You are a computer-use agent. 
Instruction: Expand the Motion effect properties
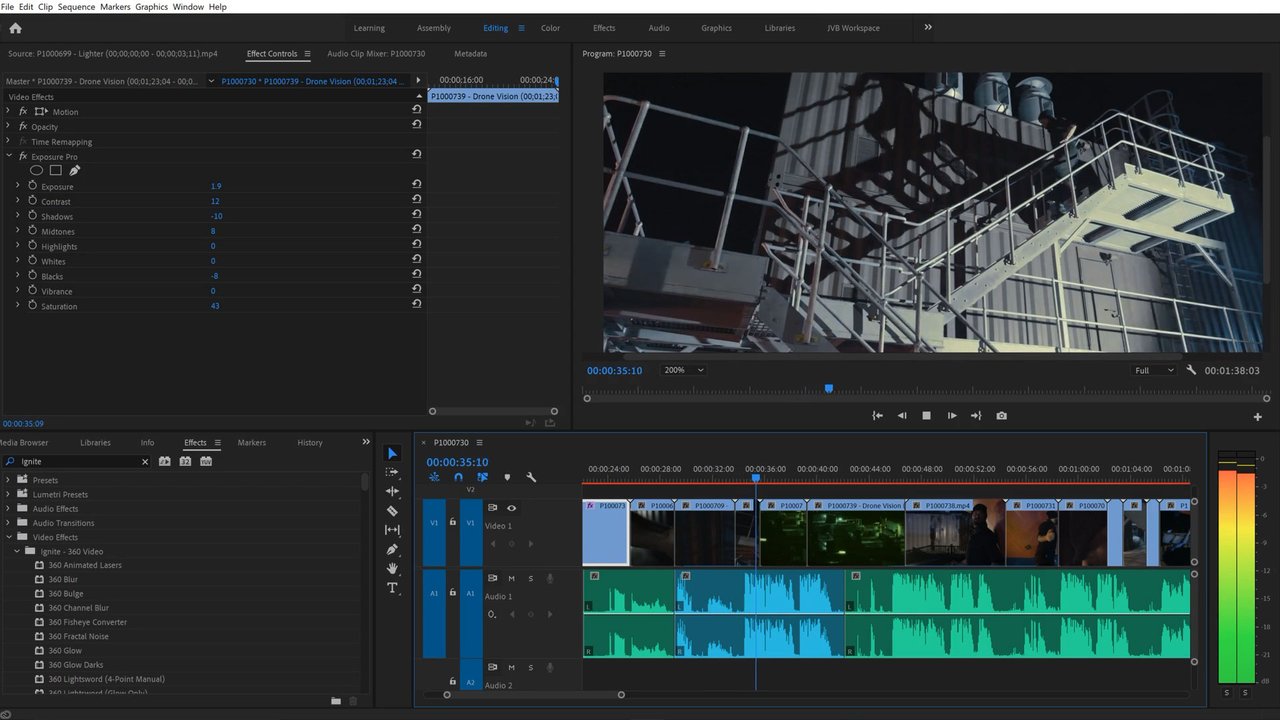pyautogui.click(x=10, y=111)
